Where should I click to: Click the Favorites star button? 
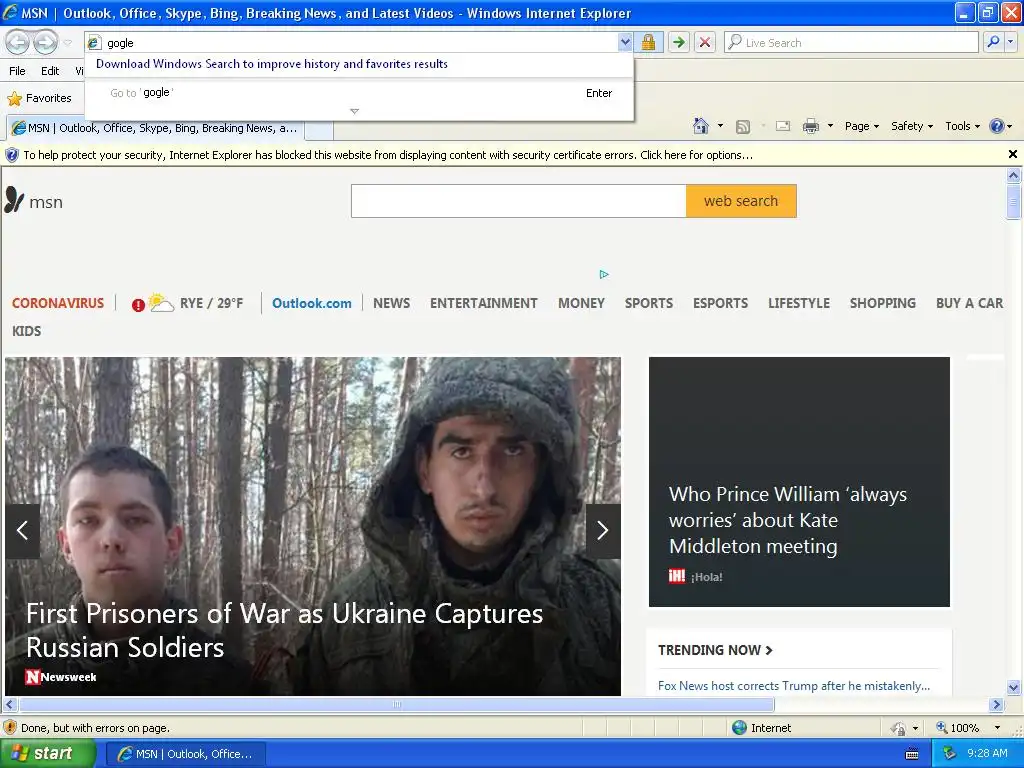click(x=39, y=98)
